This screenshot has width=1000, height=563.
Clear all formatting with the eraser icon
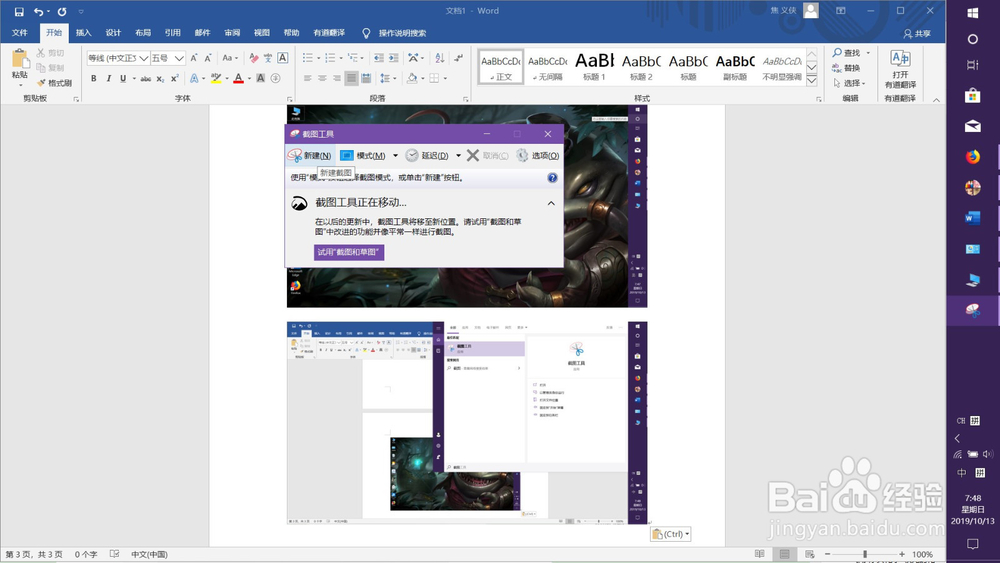pyautogui.click(x=254, y=58)
